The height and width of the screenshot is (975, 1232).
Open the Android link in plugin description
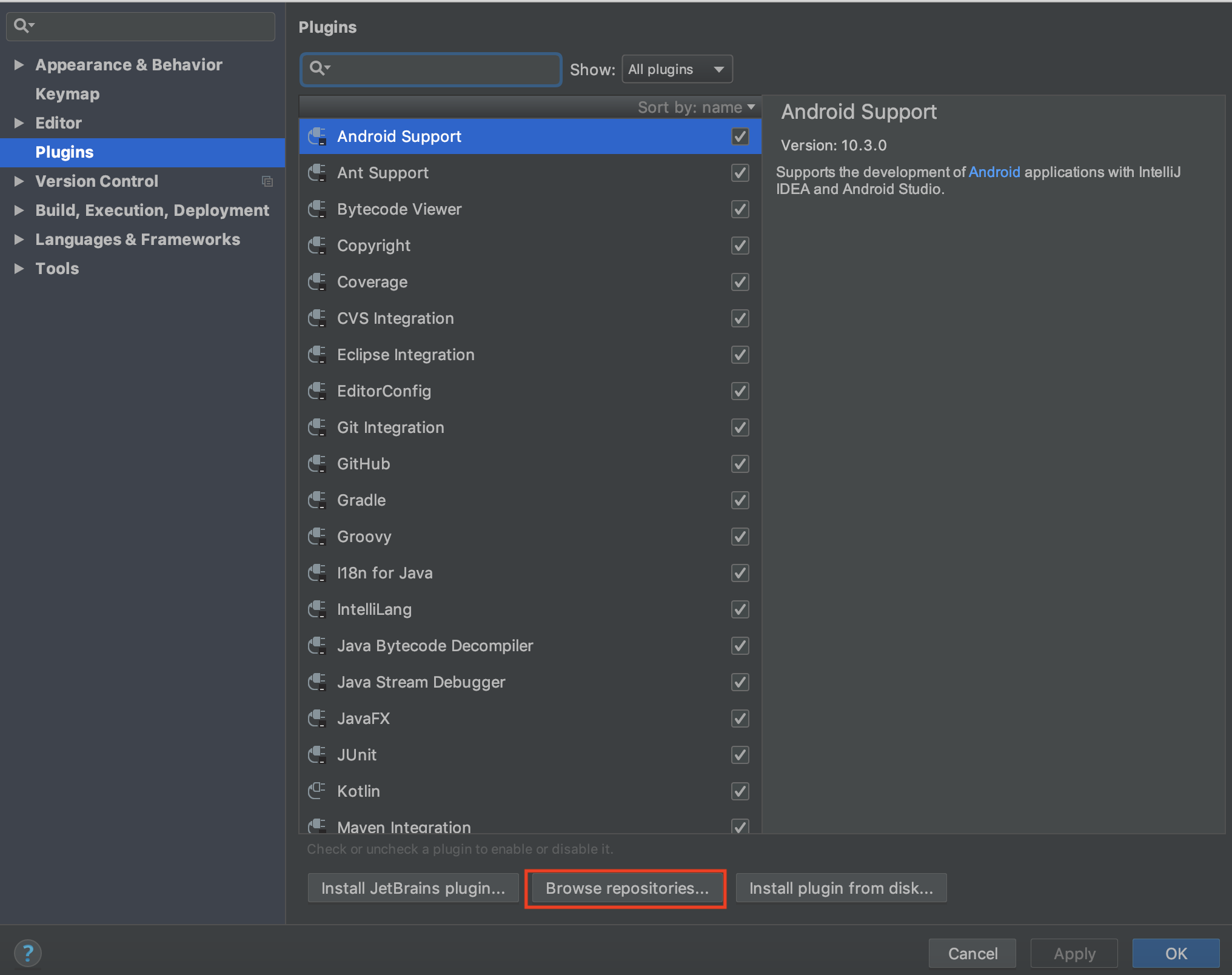tap(994, 172)
